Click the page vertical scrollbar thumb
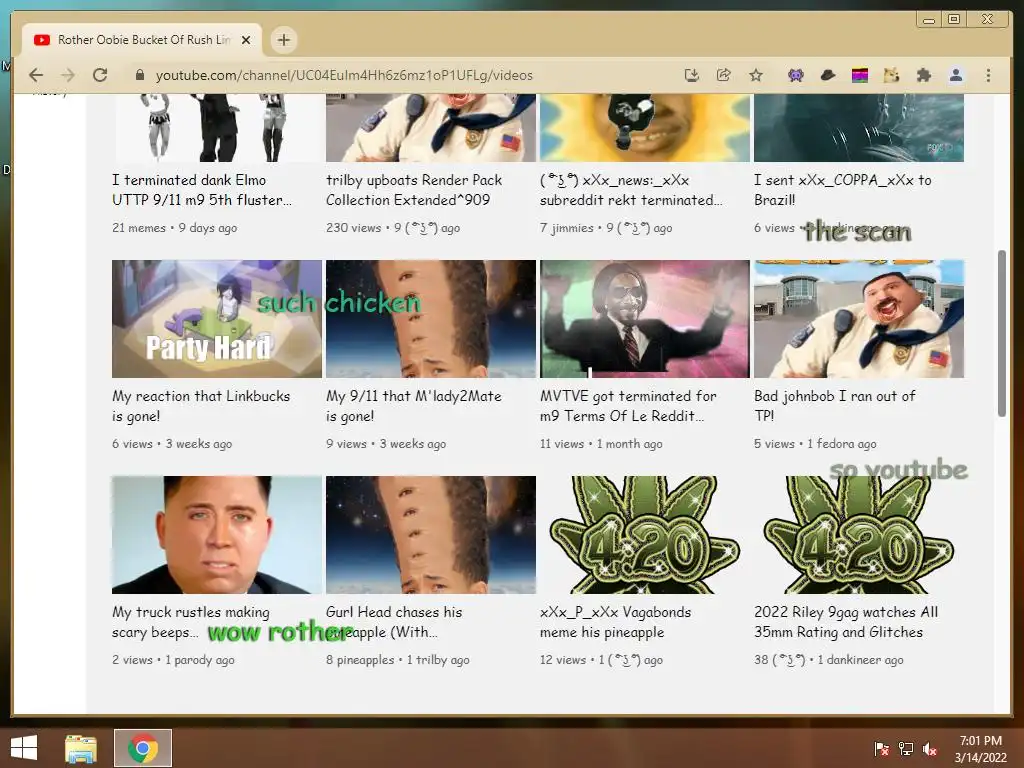Screen dimensions: 1024x768 coord(1001,333)
